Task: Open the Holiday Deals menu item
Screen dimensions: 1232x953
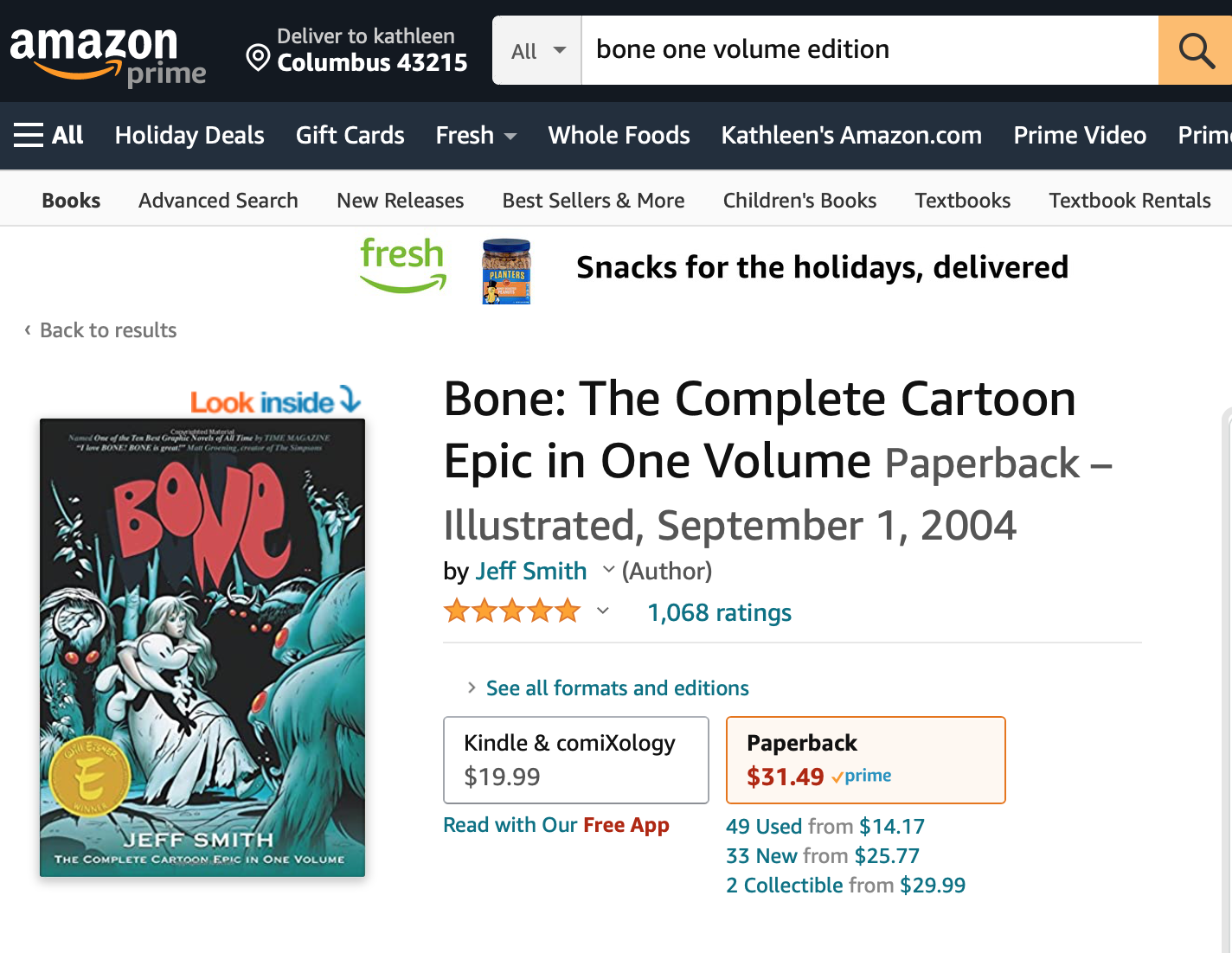Action: (x=189, y=135)
